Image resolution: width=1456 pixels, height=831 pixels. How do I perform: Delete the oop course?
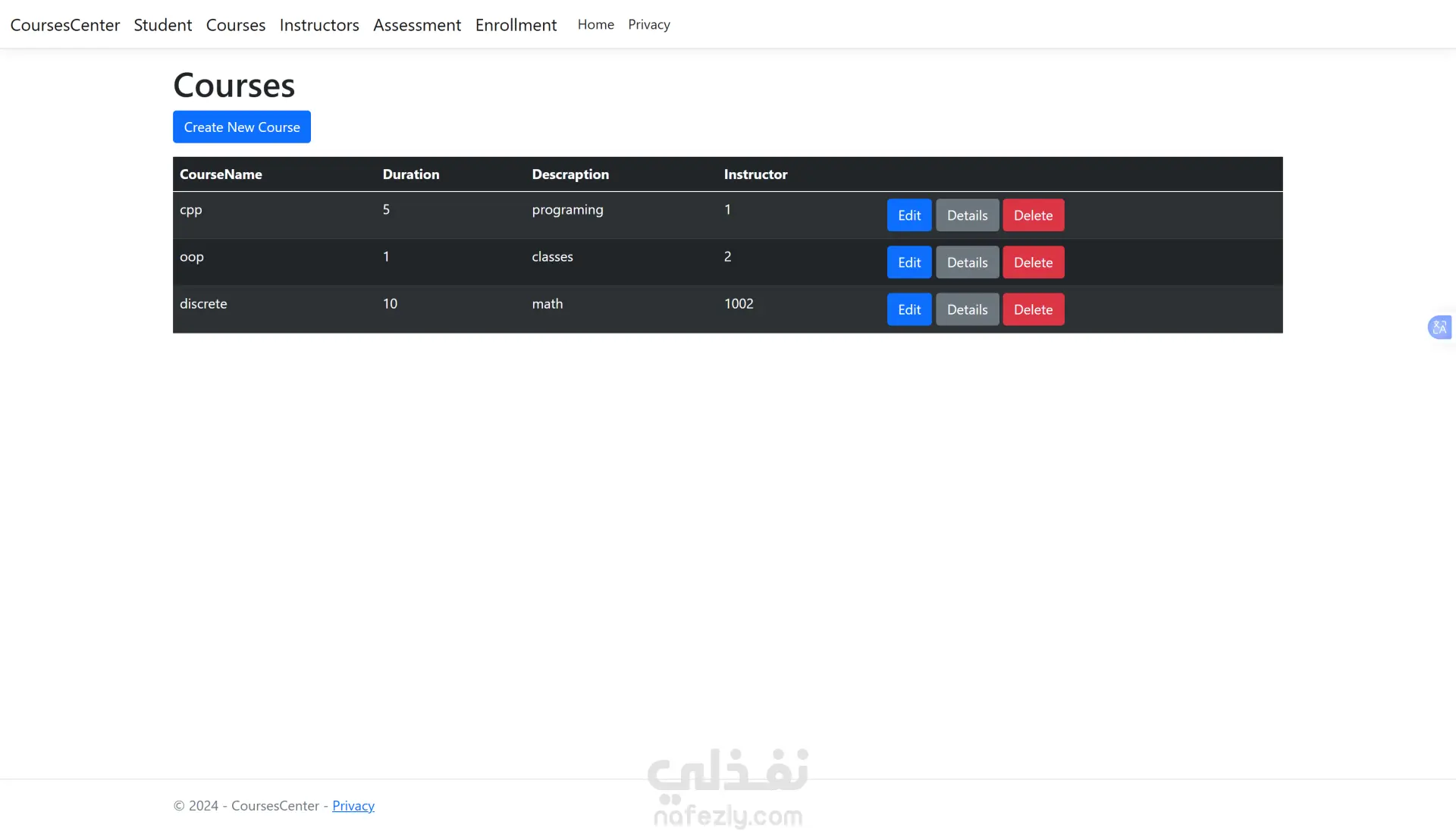click(x=1033, y=262)
